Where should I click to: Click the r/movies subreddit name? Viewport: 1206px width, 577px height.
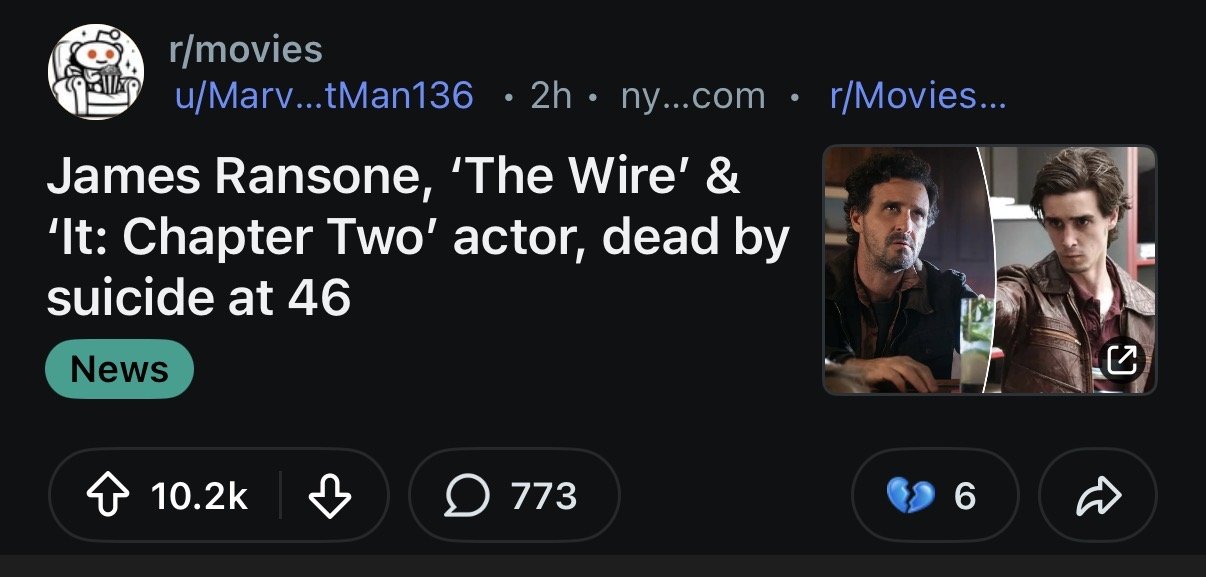(x=245, y=48)
